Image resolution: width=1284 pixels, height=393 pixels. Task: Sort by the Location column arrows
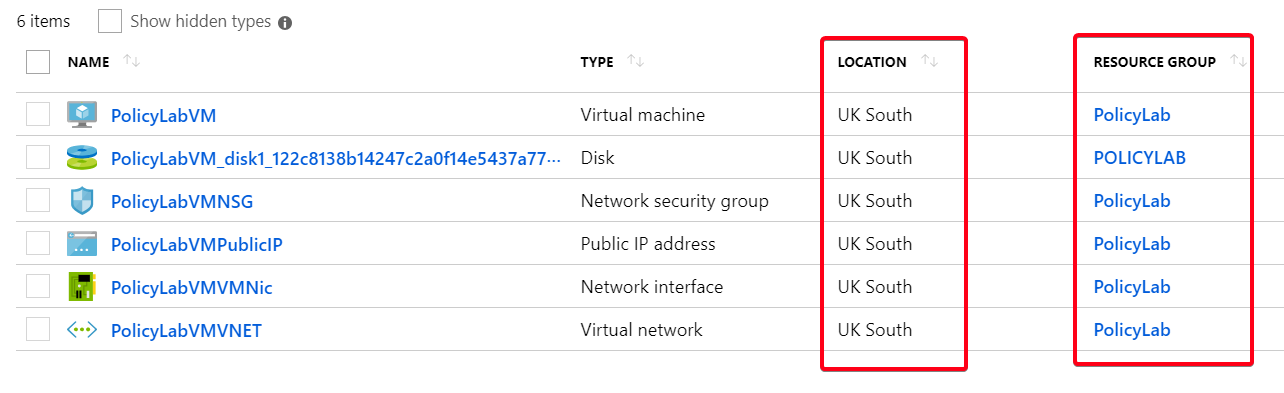tap(929, 62)
